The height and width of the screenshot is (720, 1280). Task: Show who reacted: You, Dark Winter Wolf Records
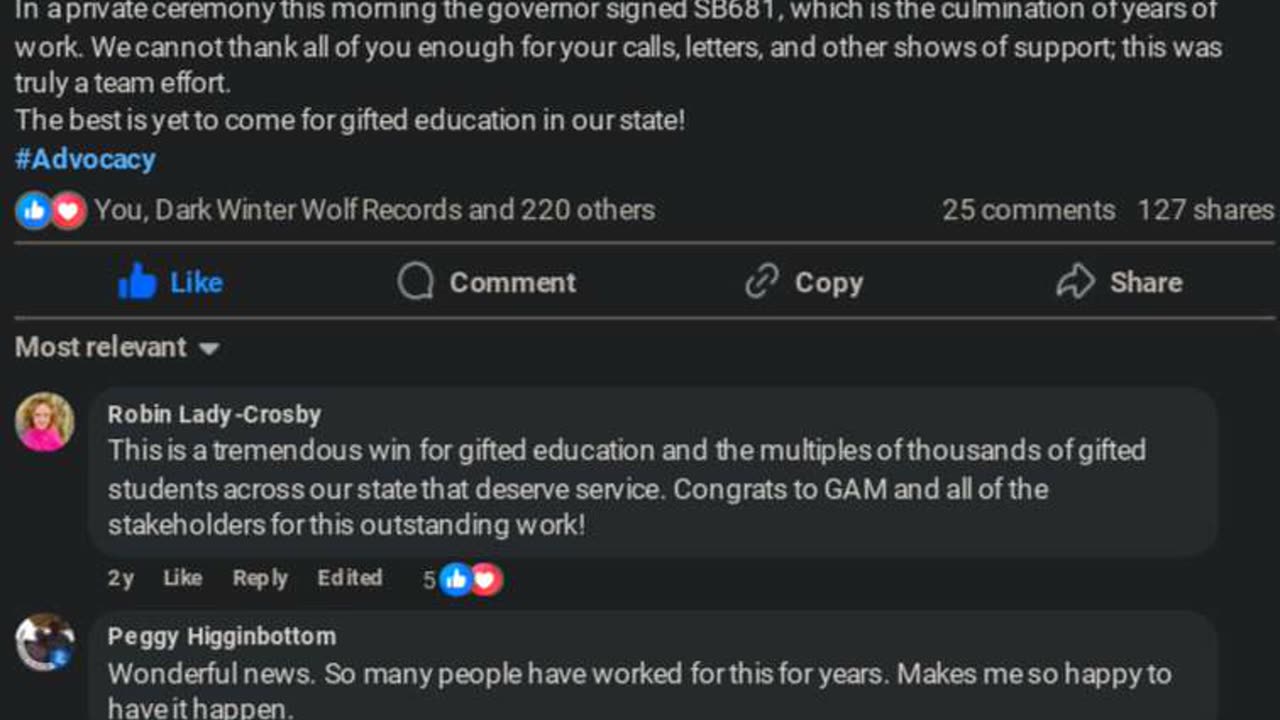(x=374, y=210)
